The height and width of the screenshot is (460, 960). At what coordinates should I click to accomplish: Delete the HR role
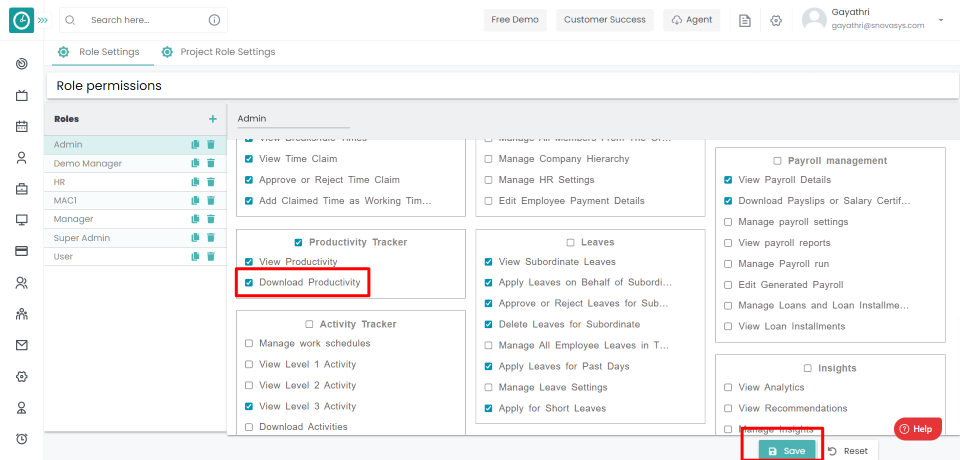(x=211, y=182)
